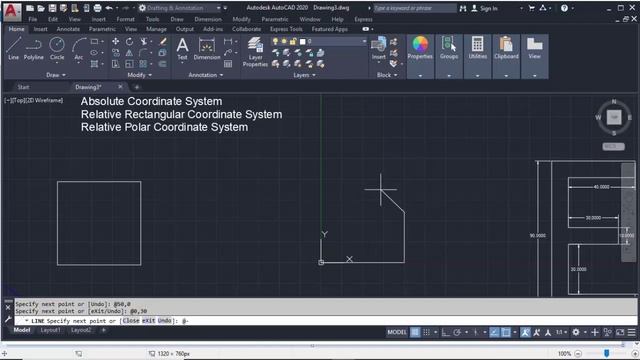Toggle layer lock icon in layer dropdown

point(293,41)
